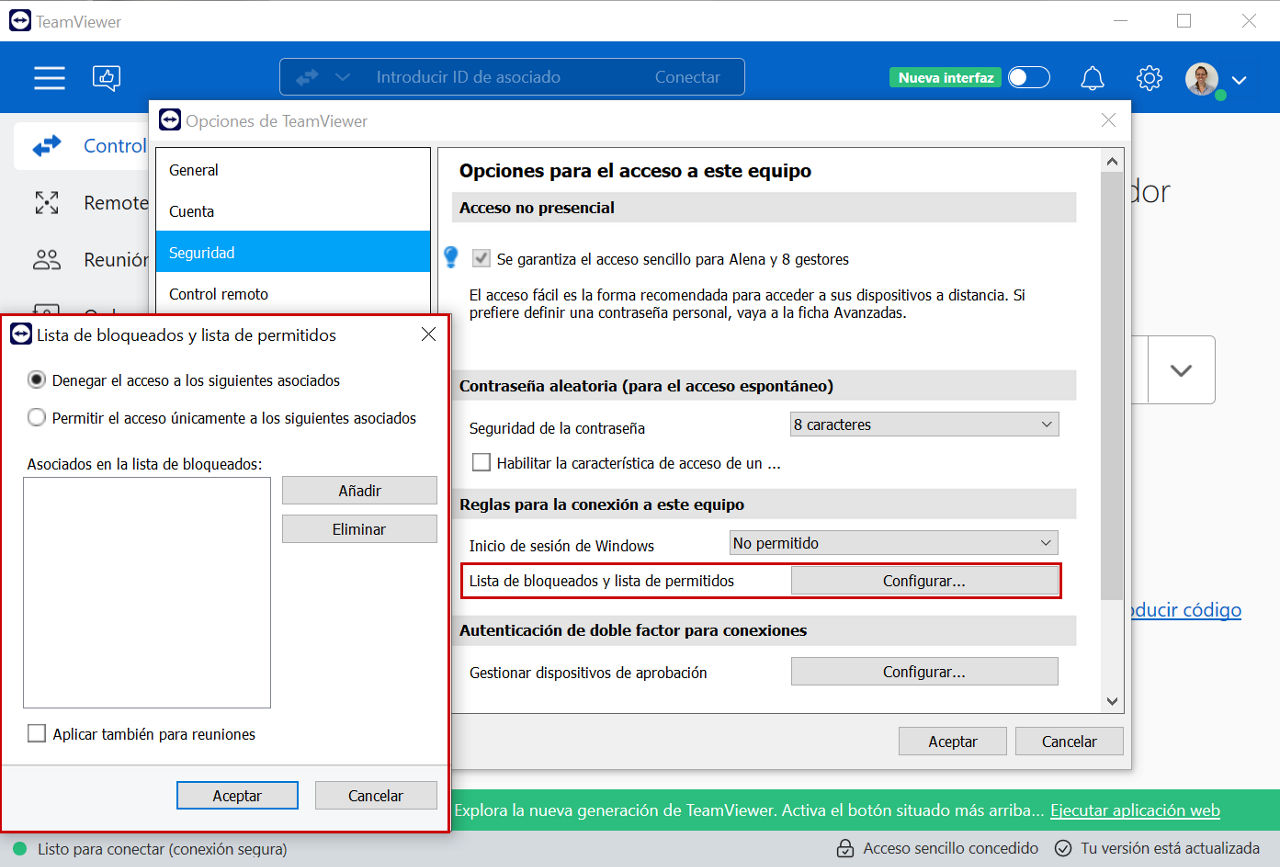Select the Control remoto options category

pos(292,293)
